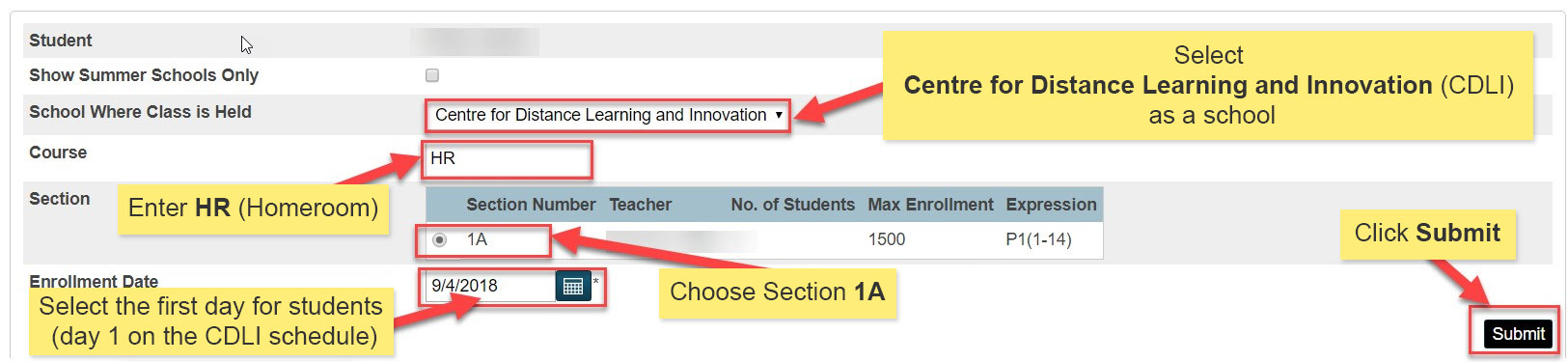The width and height of the screenshot is (1568, 362).
Task: Click the yellow Enter HR (Homeroom) note
Action: (253, 209)
